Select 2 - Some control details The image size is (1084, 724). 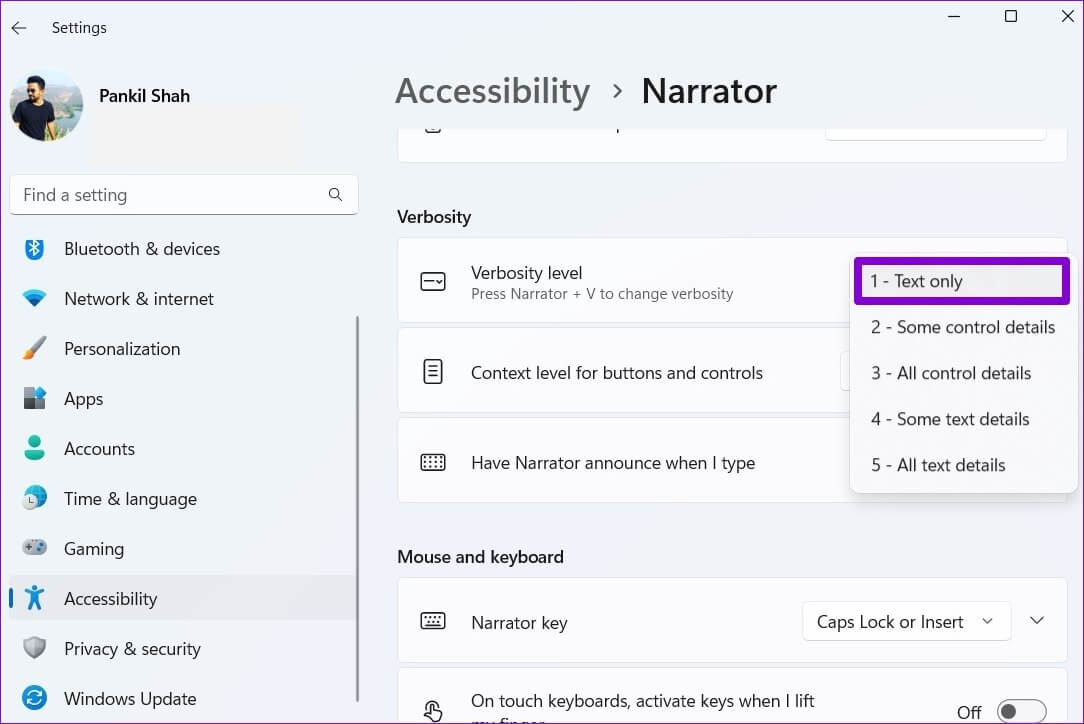pyautogui.click(x=962, y=327)
